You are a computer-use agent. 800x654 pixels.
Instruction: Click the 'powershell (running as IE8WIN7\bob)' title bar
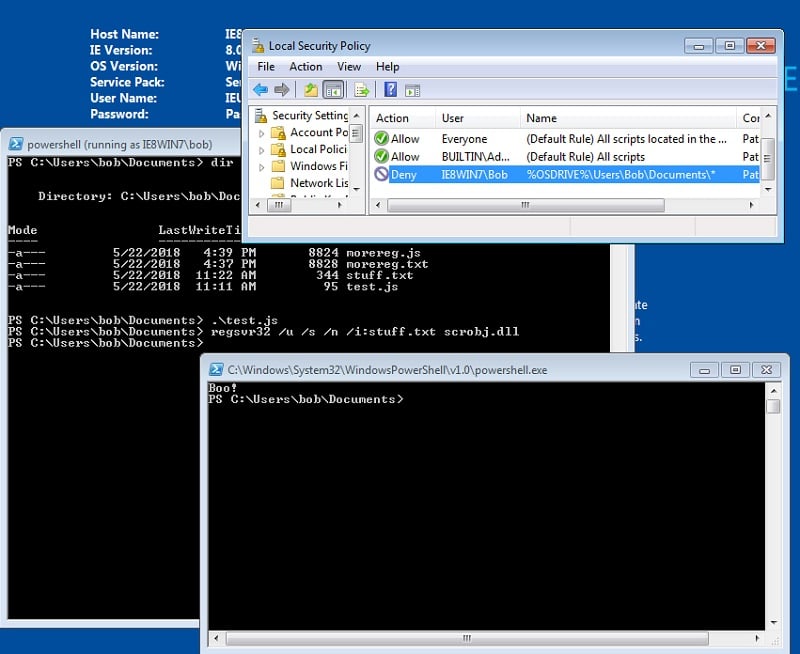coord(120,144)
